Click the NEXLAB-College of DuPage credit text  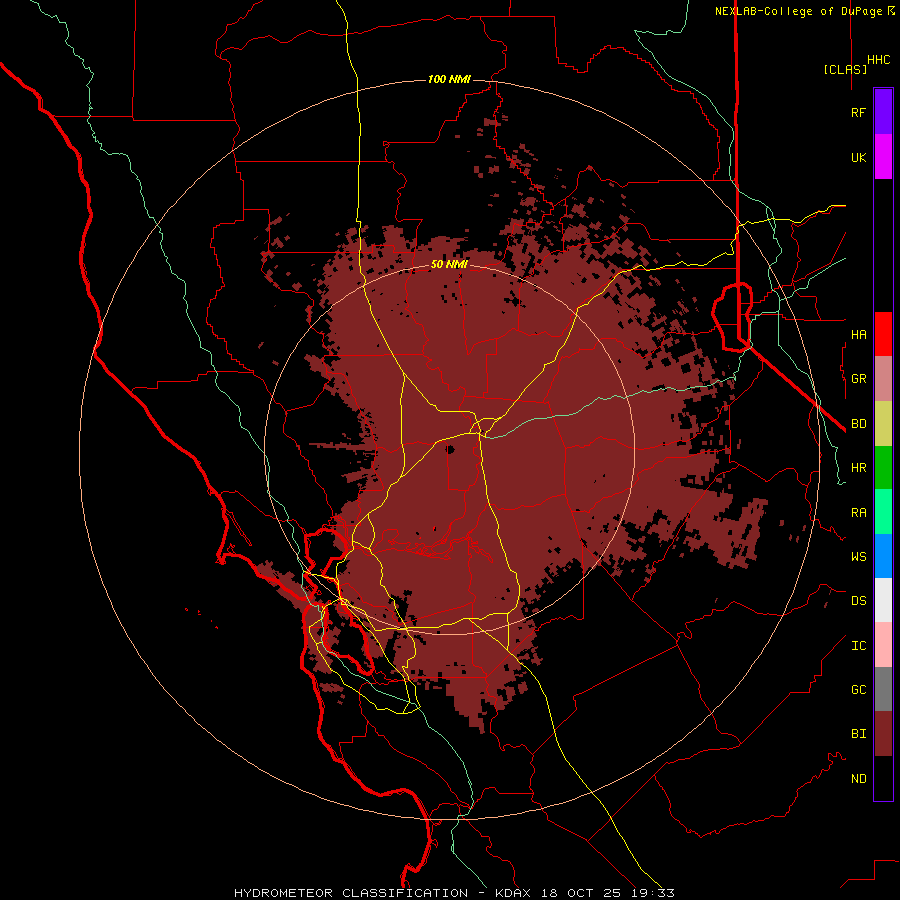(x=798, y=11)
